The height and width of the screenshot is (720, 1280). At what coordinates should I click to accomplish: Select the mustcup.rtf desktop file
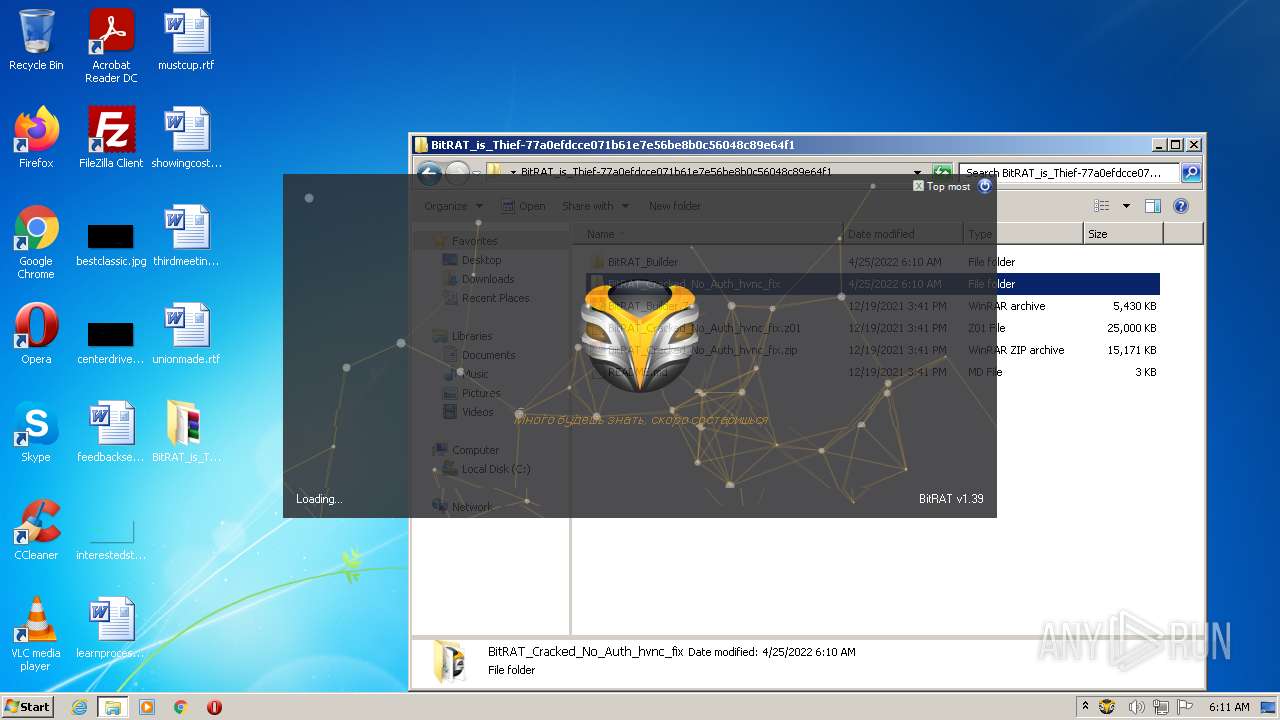pos(186,40)
